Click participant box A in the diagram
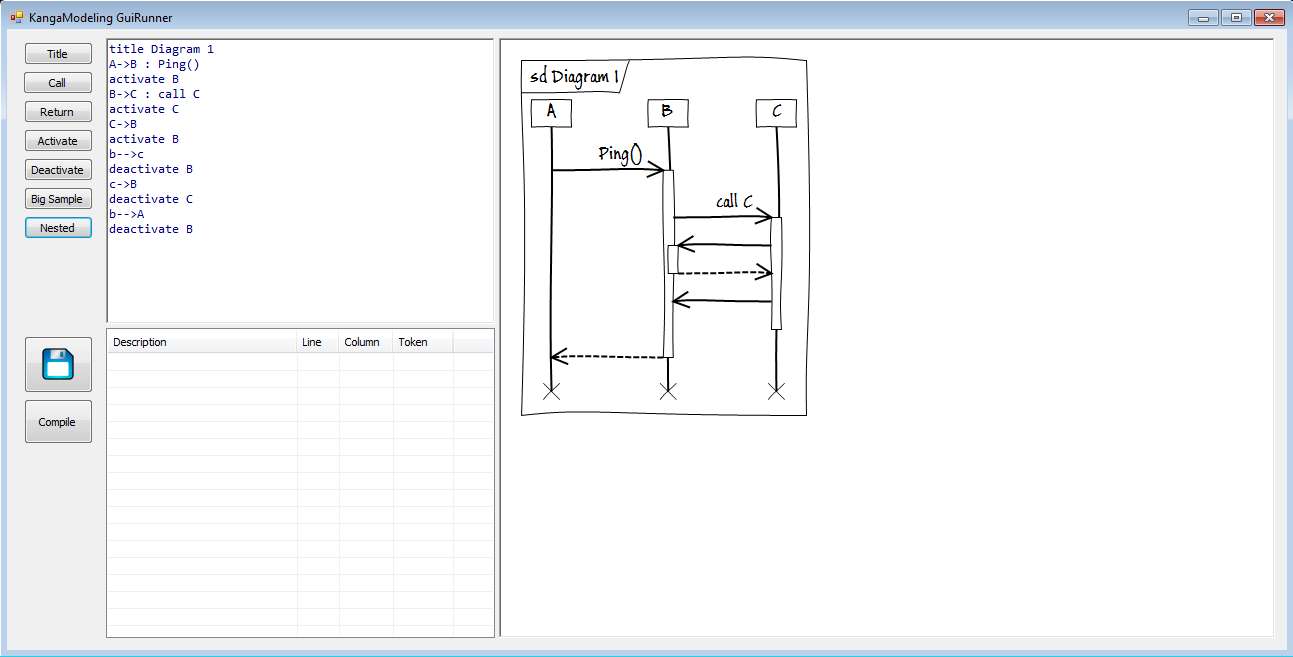The image size is (1293, 657). click(551, 112)
